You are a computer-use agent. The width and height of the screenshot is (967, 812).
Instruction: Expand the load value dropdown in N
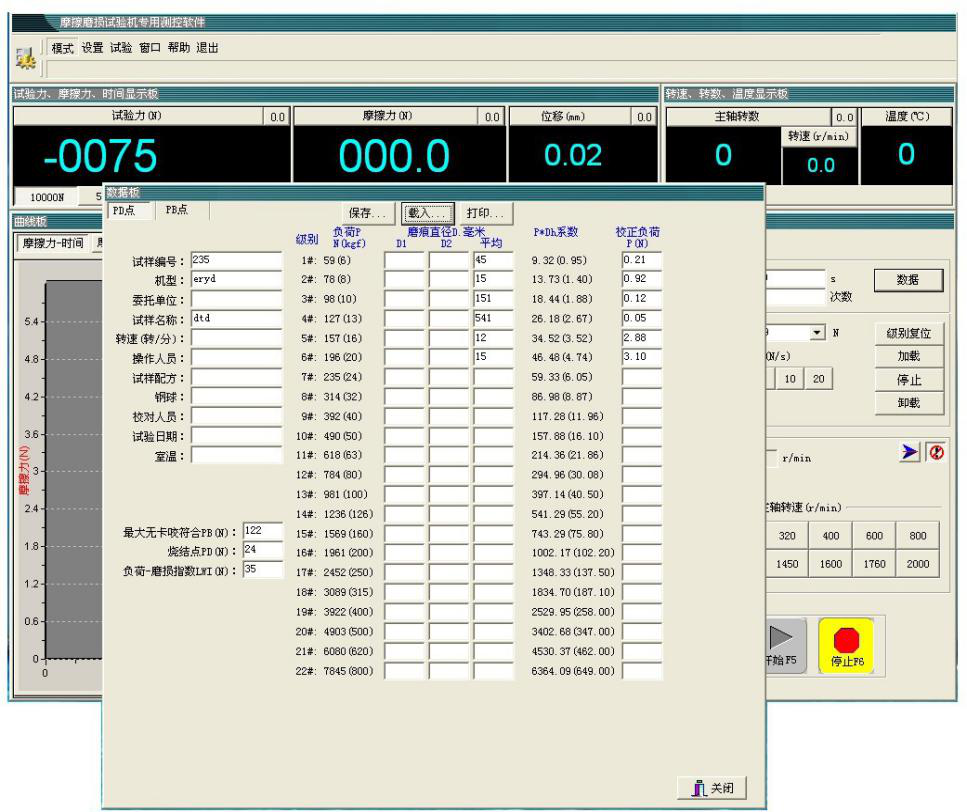819,332
